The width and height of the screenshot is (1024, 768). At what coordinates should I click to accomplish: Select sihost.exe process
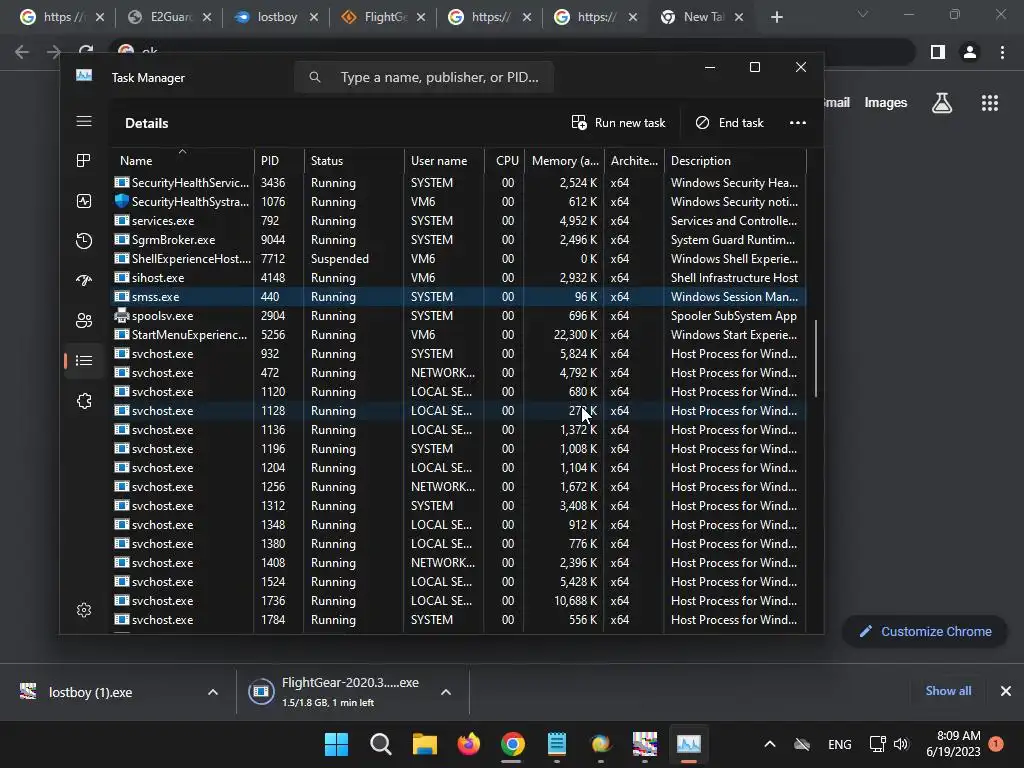[459, 278]
